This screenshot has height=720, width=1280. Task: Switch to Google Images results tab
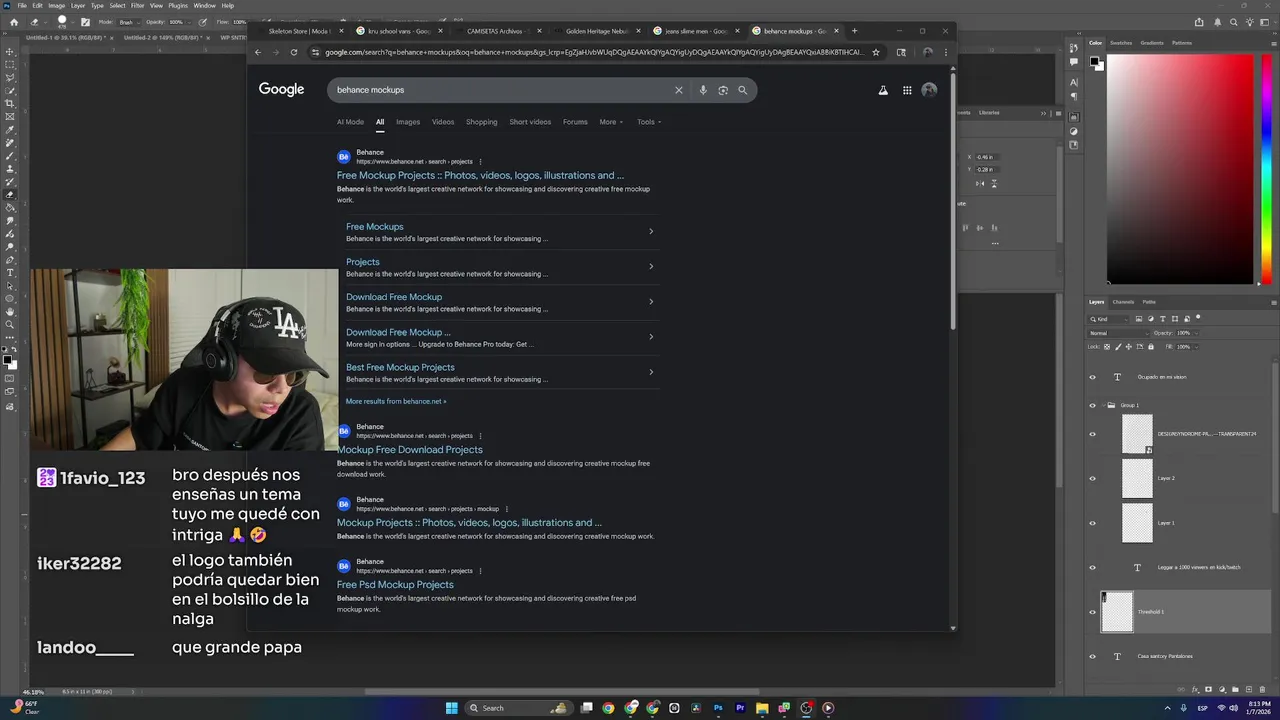tap(408, 122)
